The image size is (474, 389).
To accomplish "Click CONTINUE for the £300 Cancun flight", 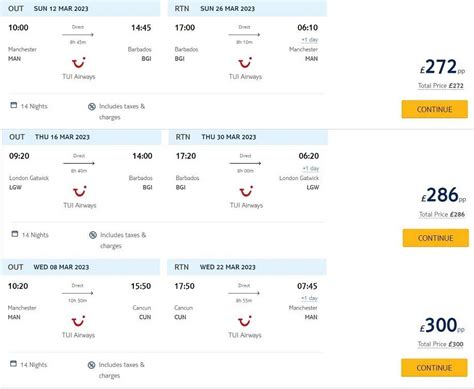I will pos(434,368).
